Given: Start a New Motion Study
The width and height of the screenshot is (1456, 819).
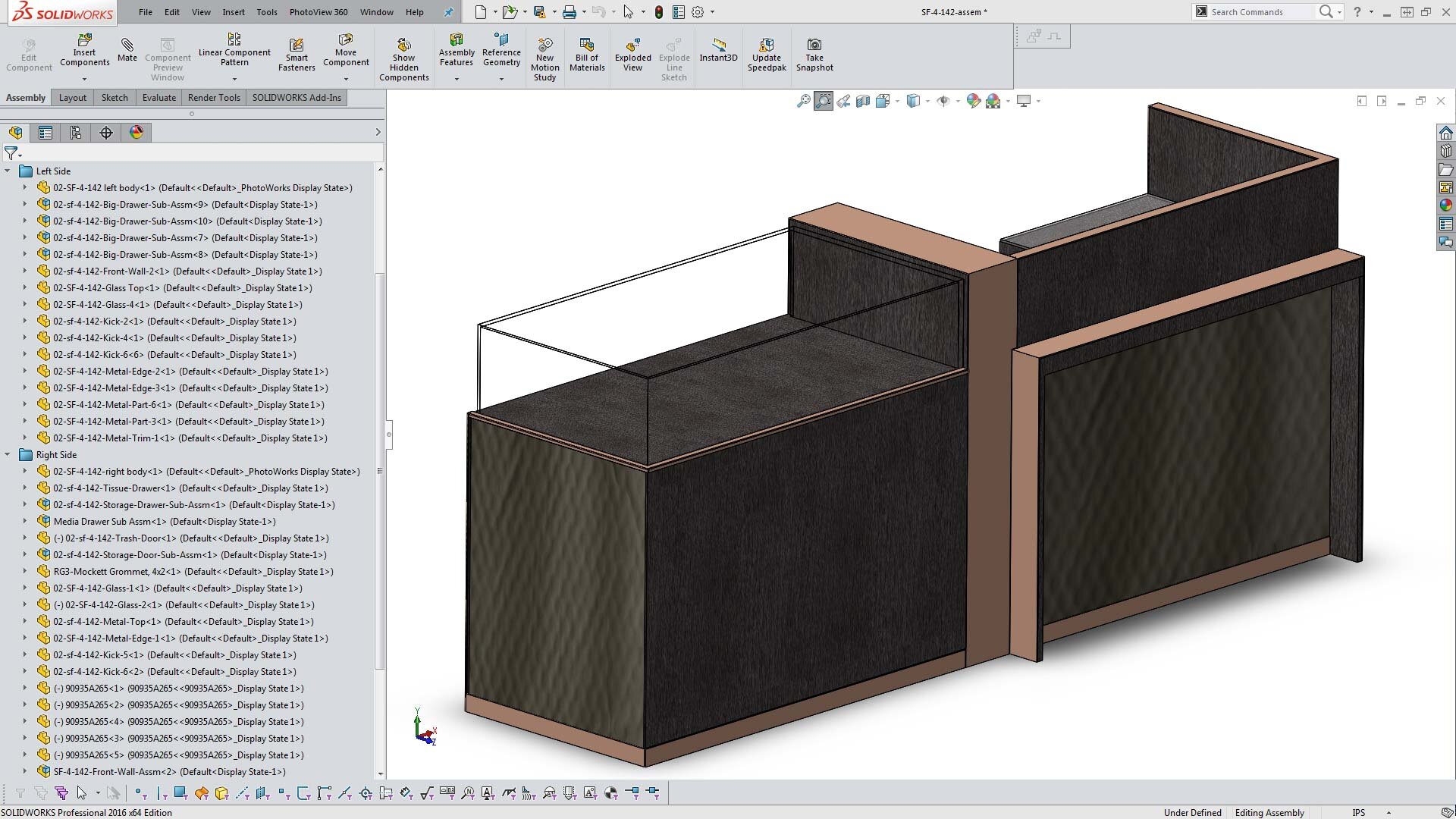Looking at the screenshot, I should pyautogui.click(x=544, y=59).
